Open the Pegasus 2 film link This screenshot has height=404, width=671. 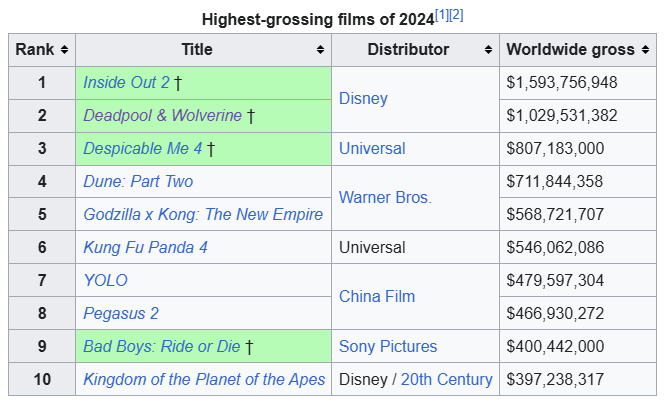click(121, 313)
